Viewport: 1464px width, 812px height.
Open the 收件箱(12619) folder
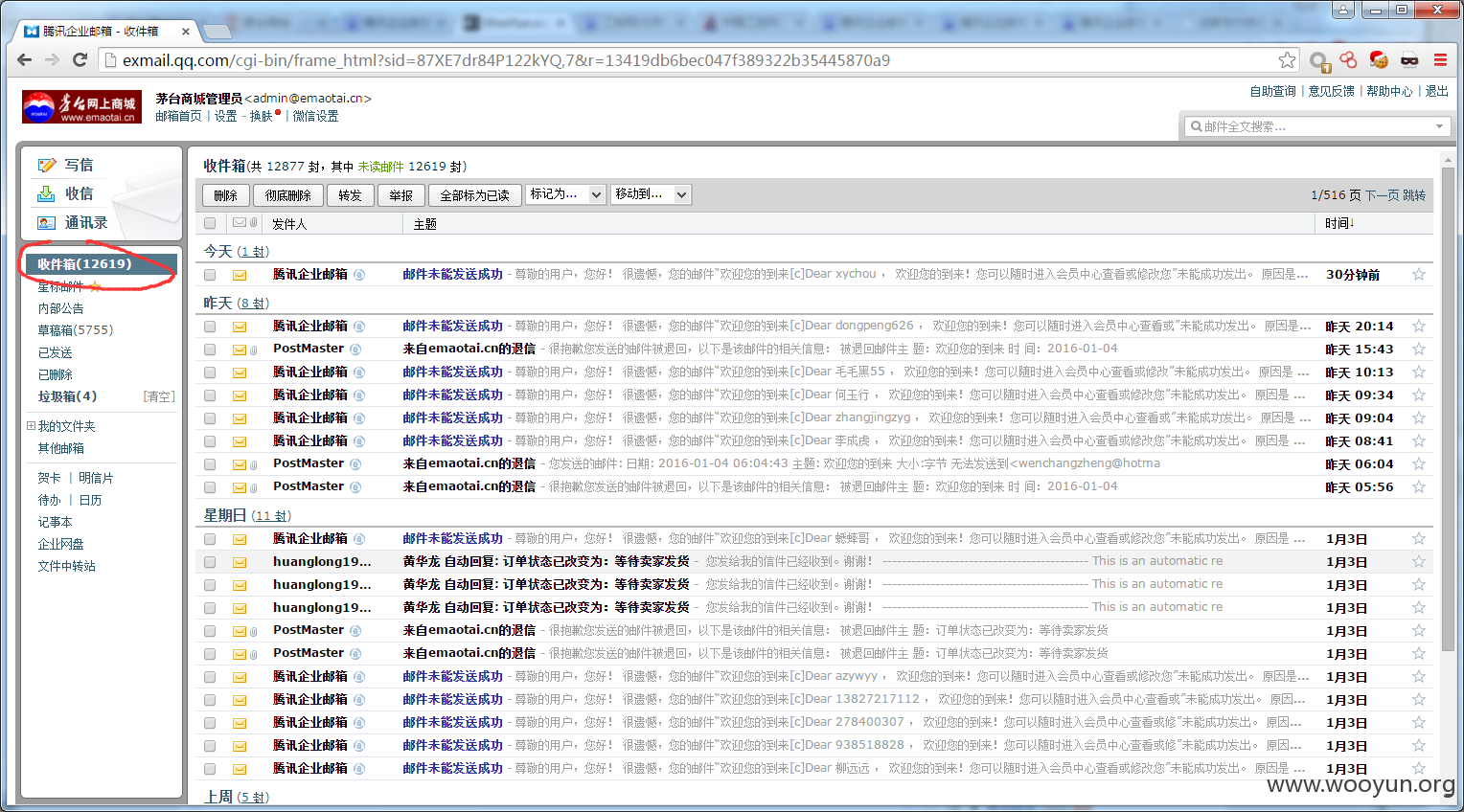click(x=100, y=264)
